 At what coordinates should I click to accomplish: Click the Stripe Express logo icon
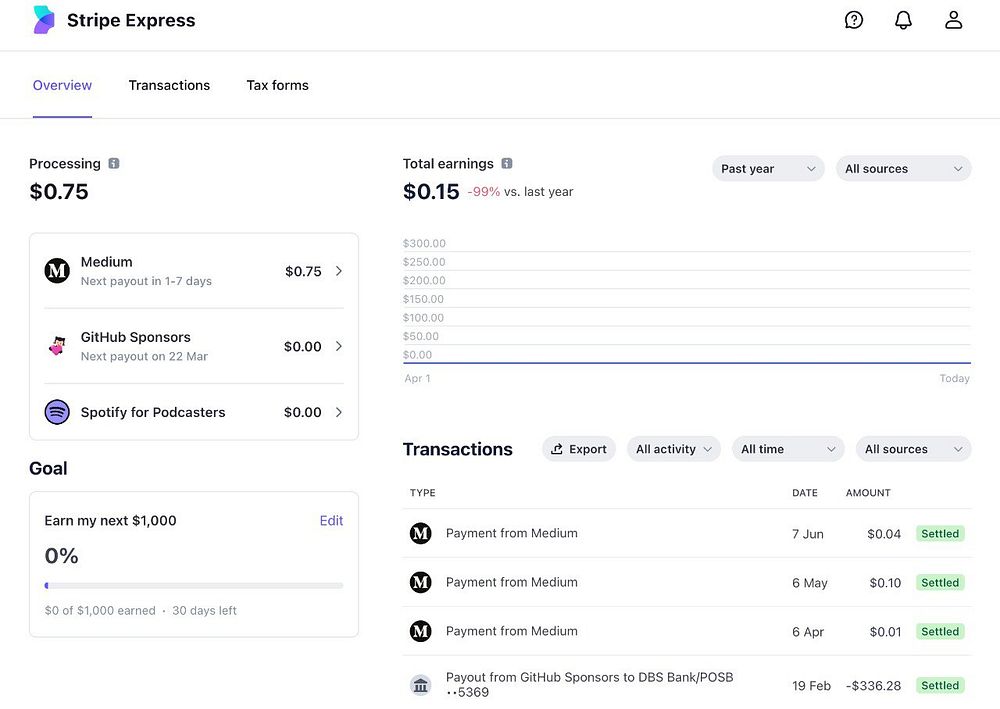[44, 20]
